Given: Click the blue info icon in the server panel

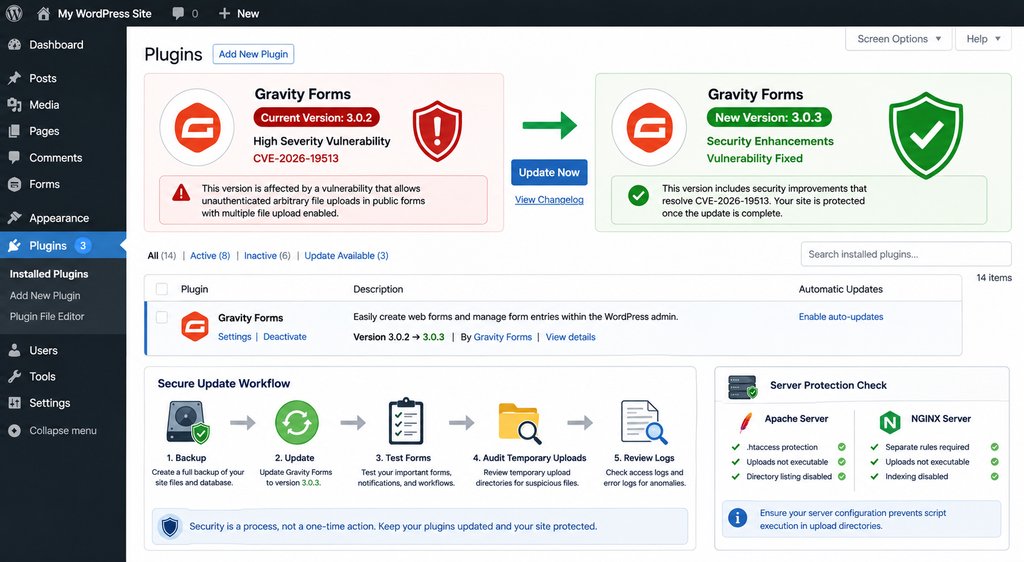Looking at the screenshot, I should [x=738, y=518].
